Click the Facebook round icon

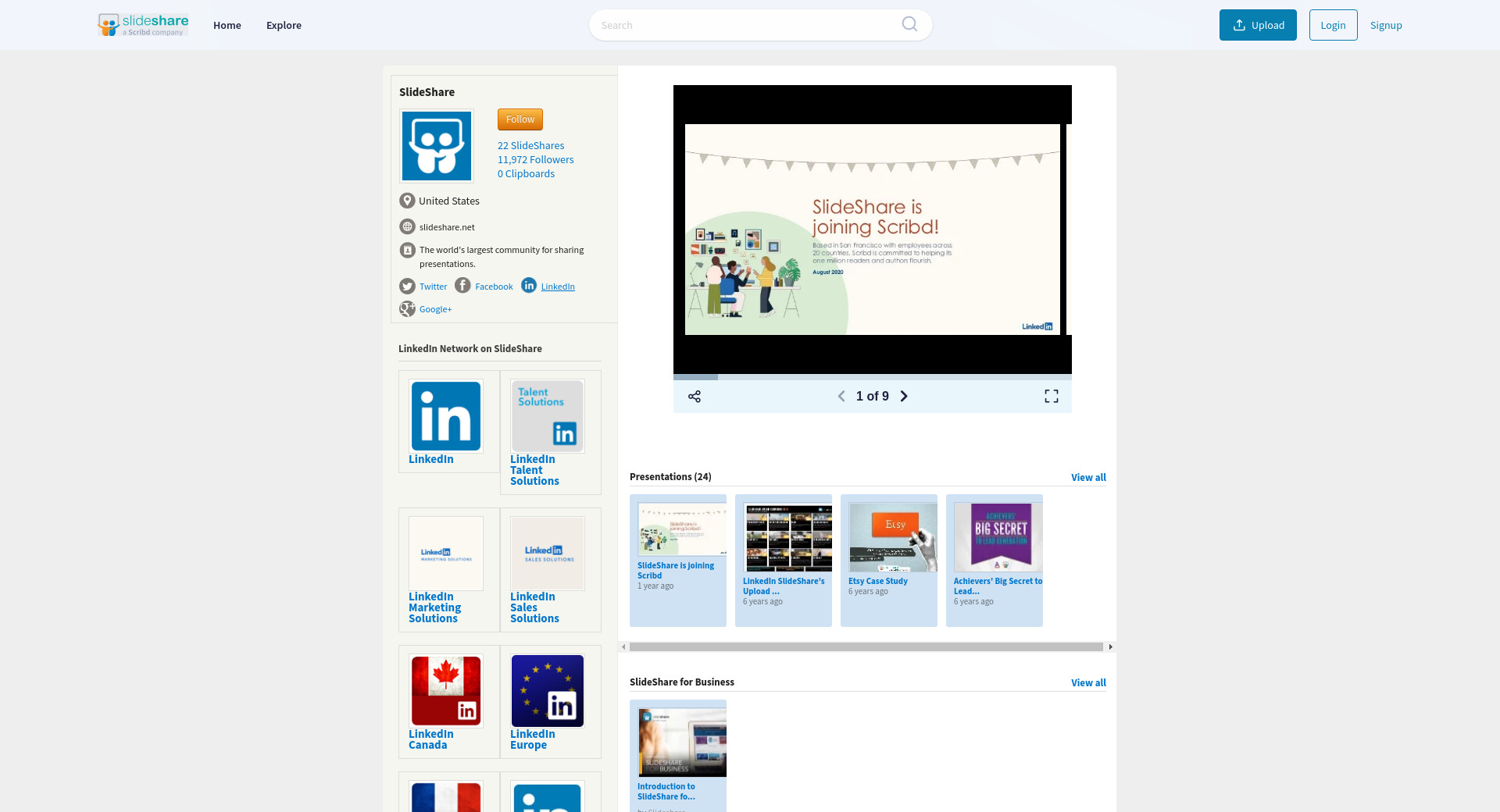462,286
